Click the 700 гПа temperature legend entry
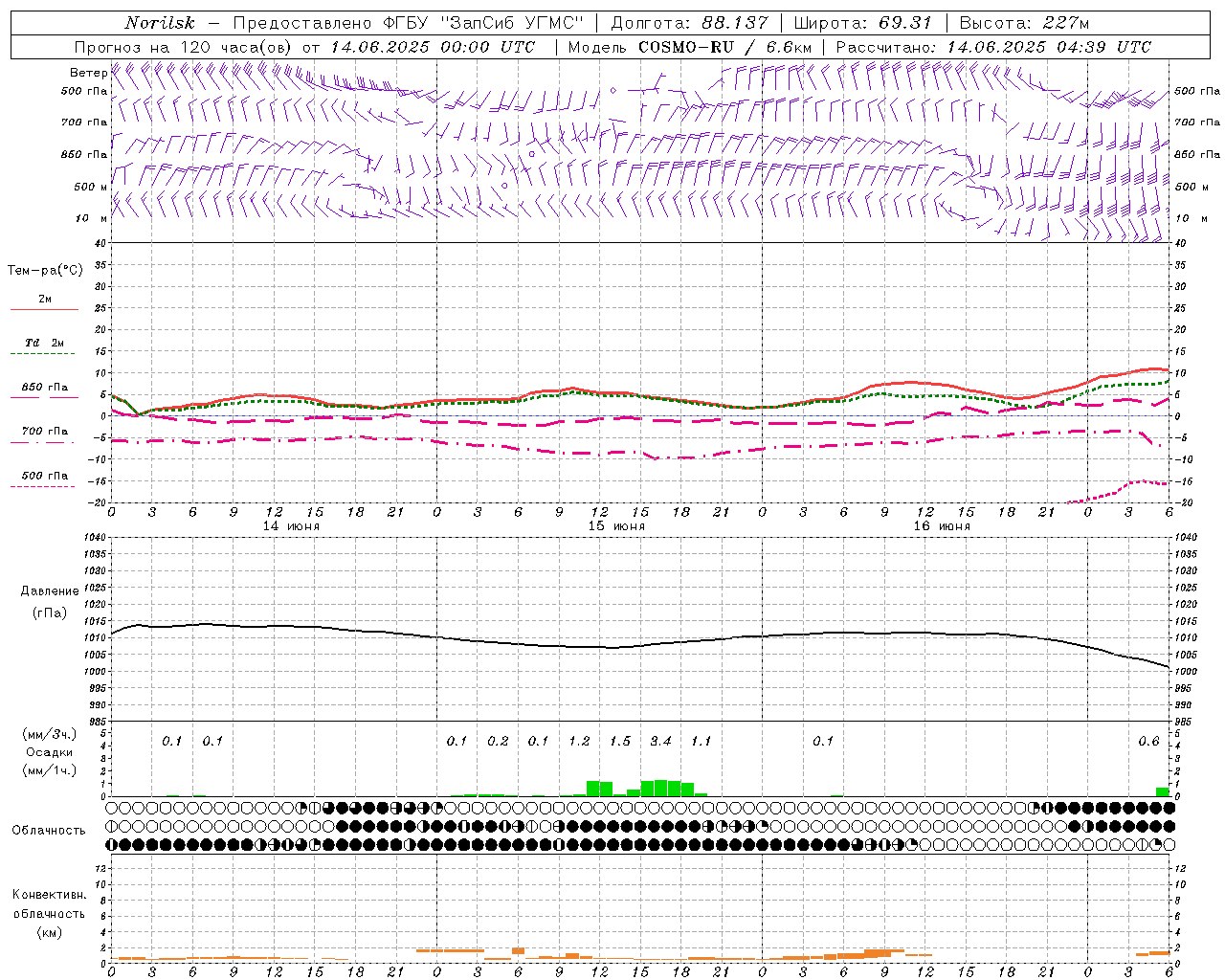 (44, 432)
